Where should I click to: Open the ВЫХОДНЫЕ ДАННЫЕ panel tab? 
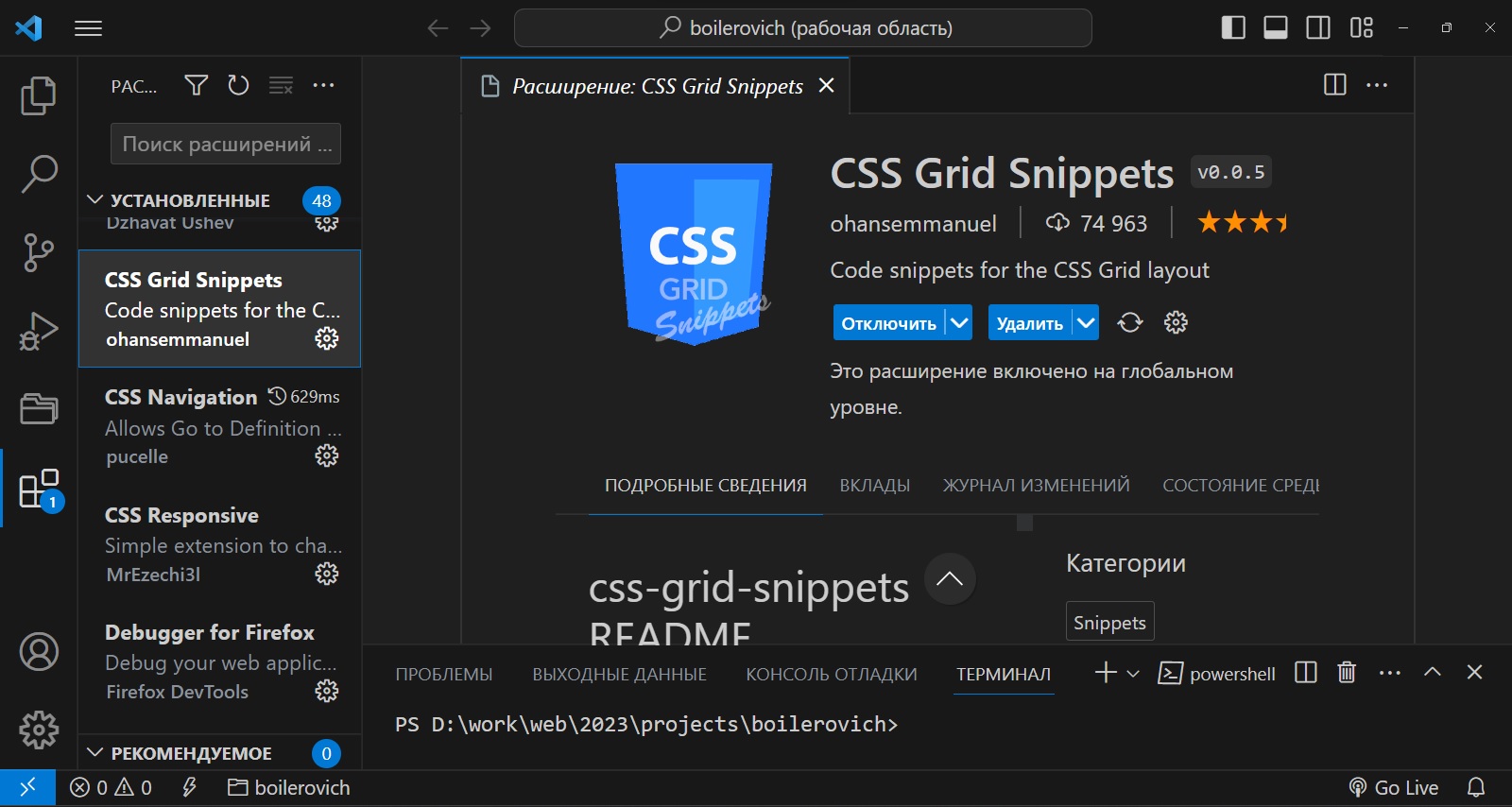[619, 674]
